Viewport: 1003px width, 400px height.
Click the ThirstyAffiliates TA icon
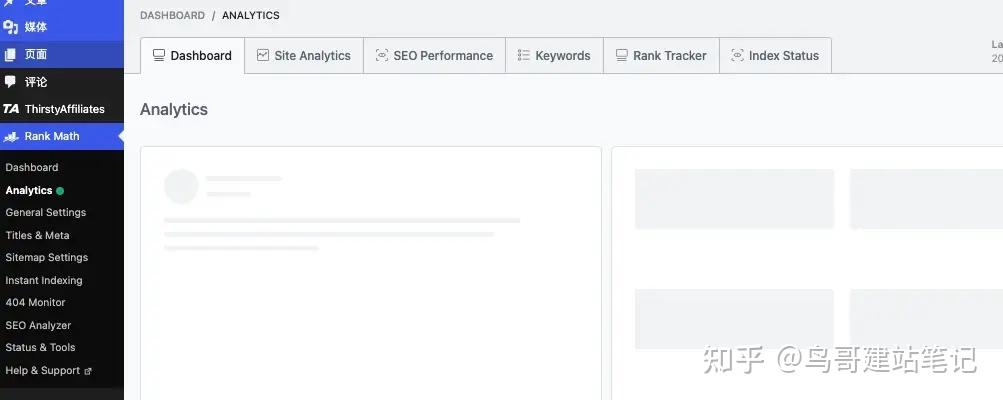(11, 109)
